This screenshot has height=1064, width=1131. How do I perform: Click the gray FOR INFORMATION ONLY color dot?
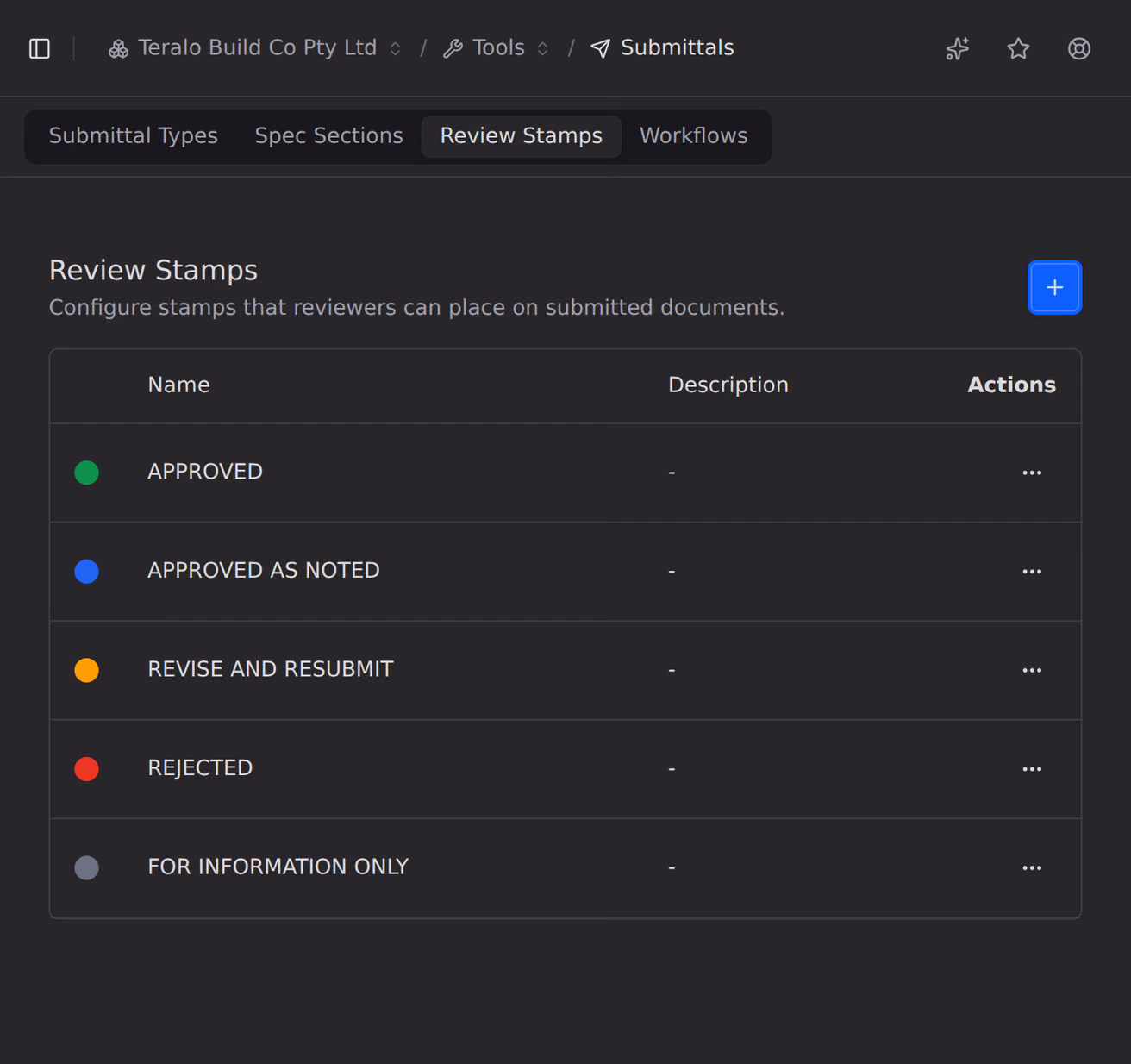86,867
